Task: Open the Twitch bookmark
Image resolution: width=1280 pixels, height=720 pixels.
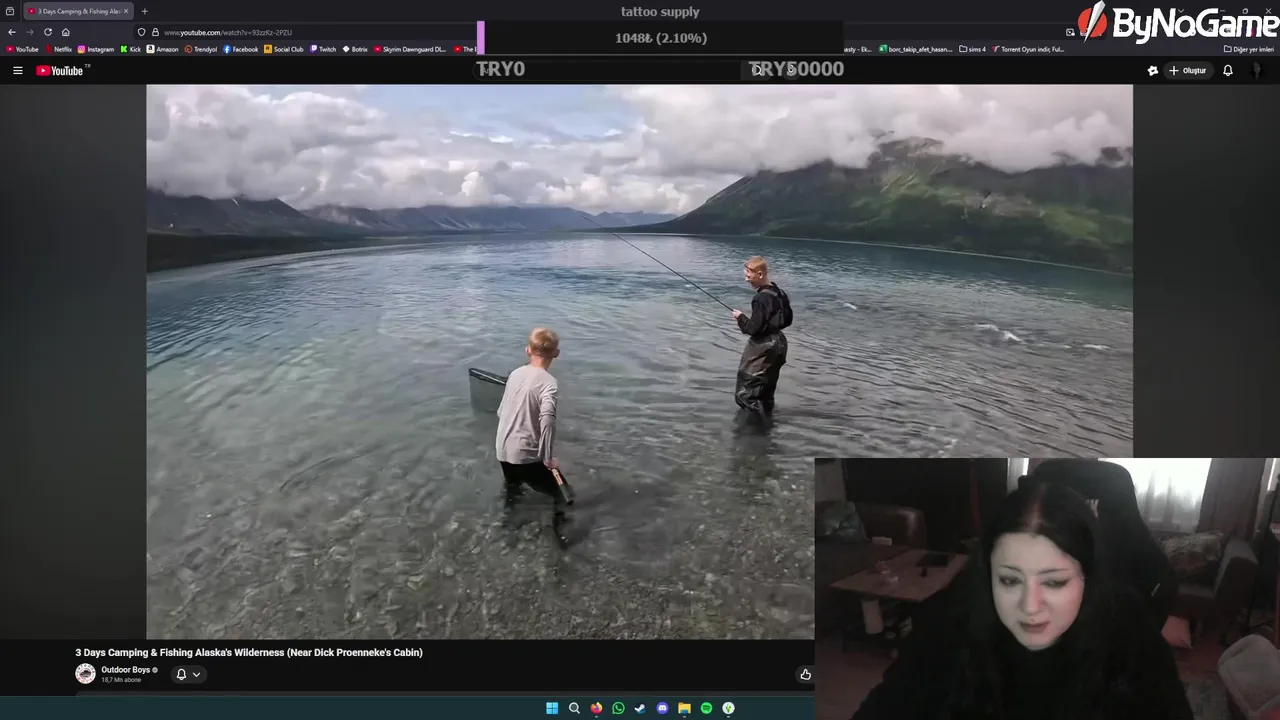Action: click(323, 49)
